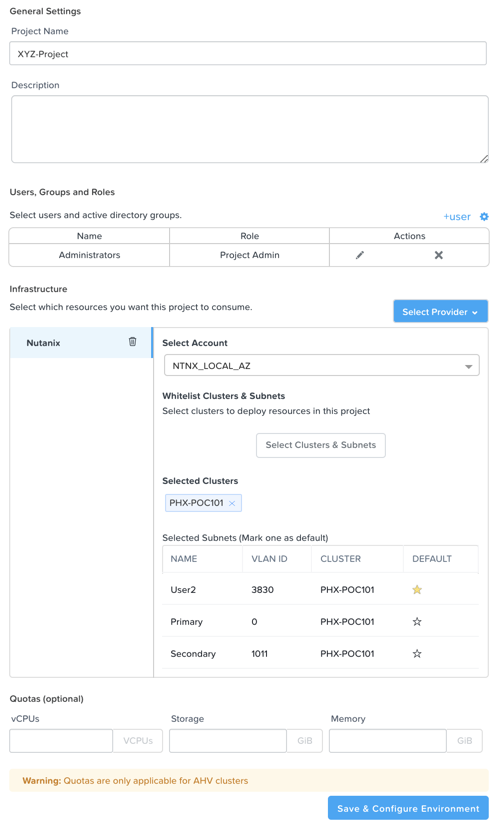Click VLAN ID value '3830'
This screenshot has width=498, height=831.
coord(262,590)
